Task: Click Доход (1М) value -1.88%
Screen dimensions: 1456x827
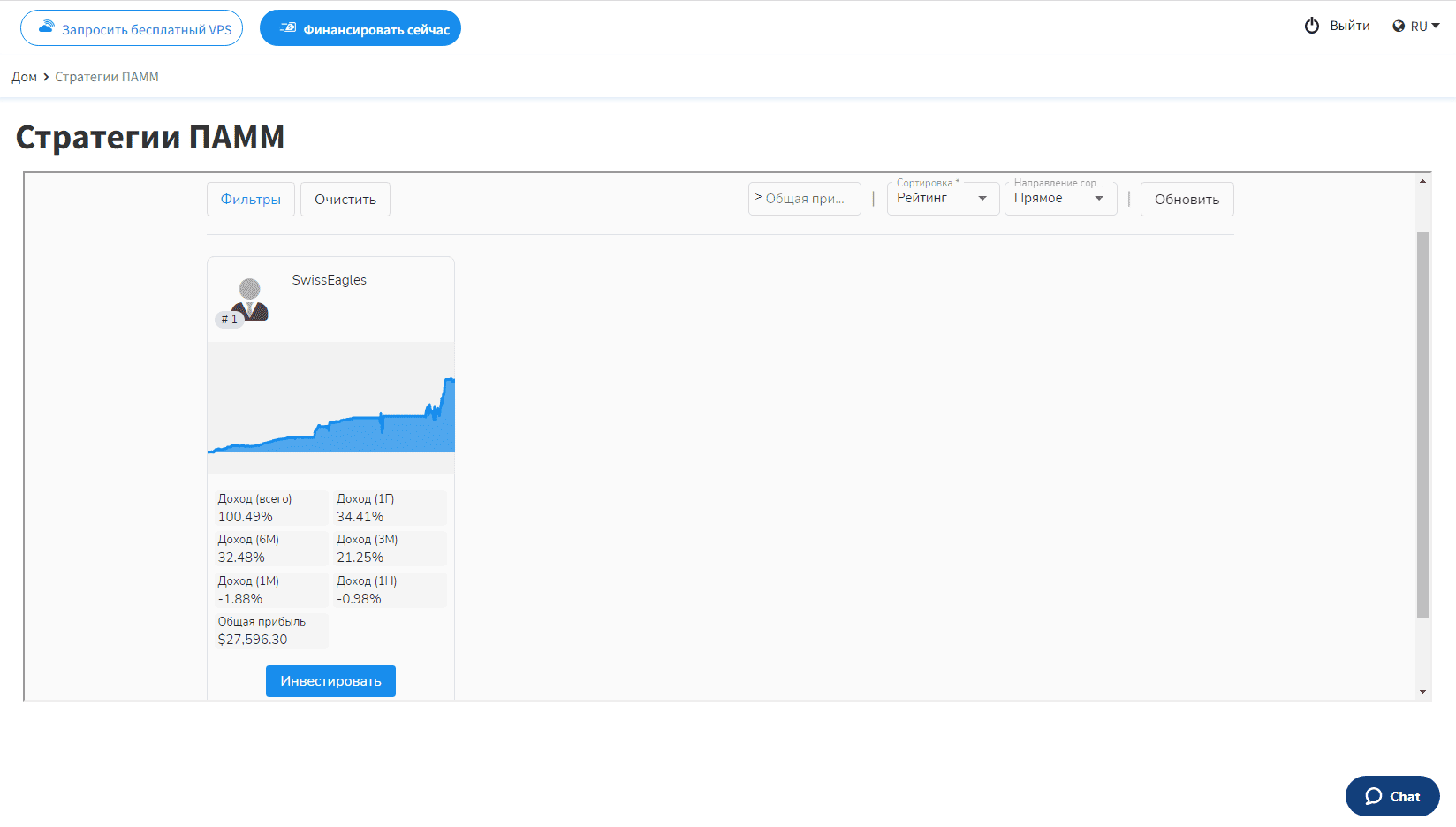Action: coord(240,599)
